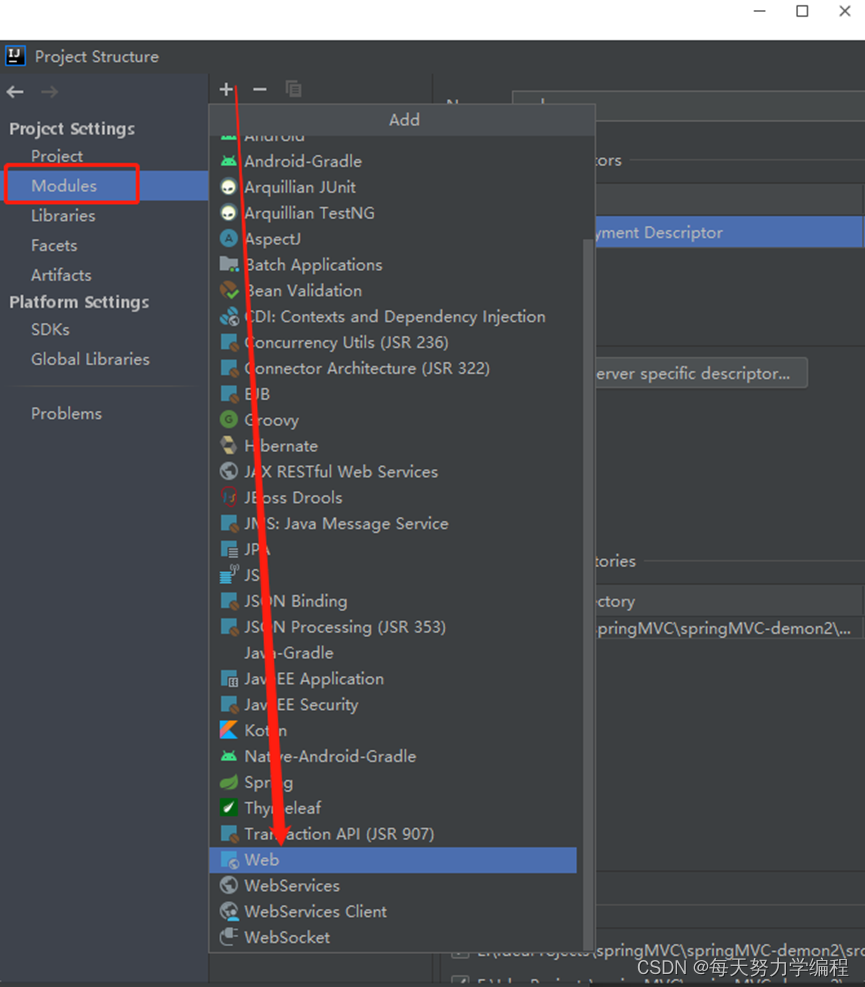Click the Arquillian JUnit icon
Screen dimensions: 865x987
click(229, 187)
